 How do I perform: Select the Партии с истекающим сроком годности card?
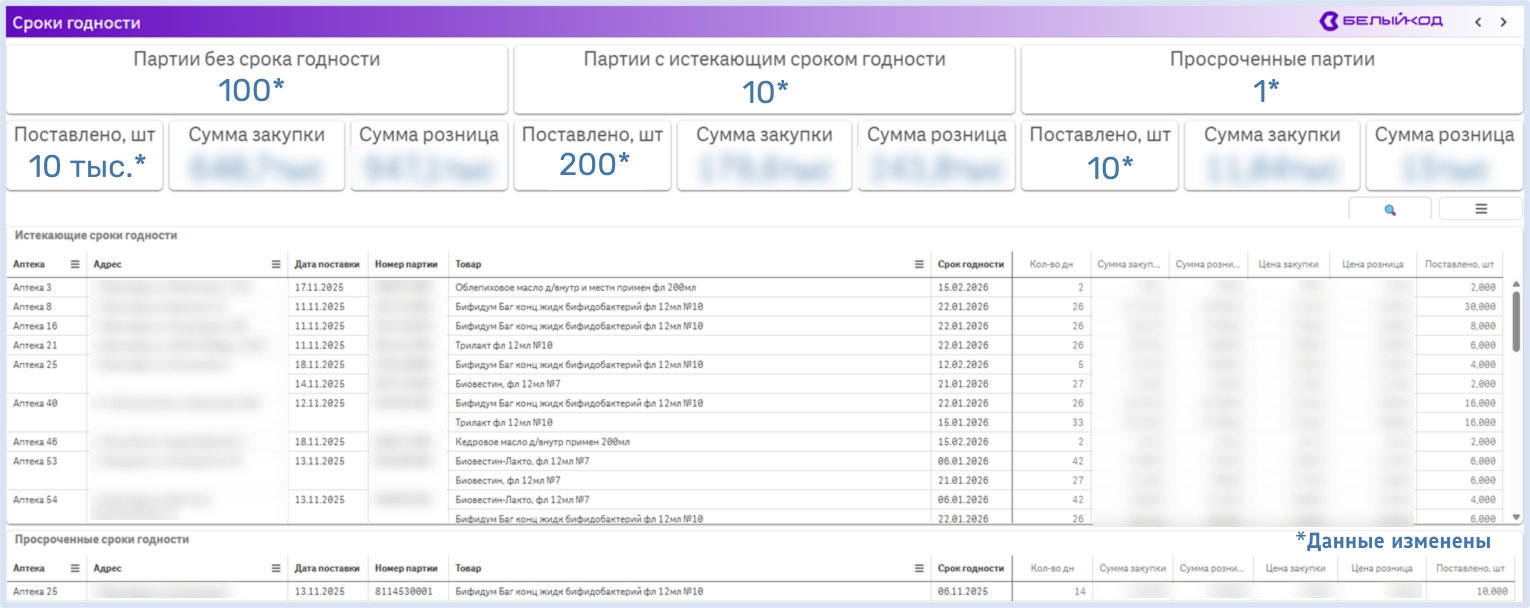(x=765, y=78)
